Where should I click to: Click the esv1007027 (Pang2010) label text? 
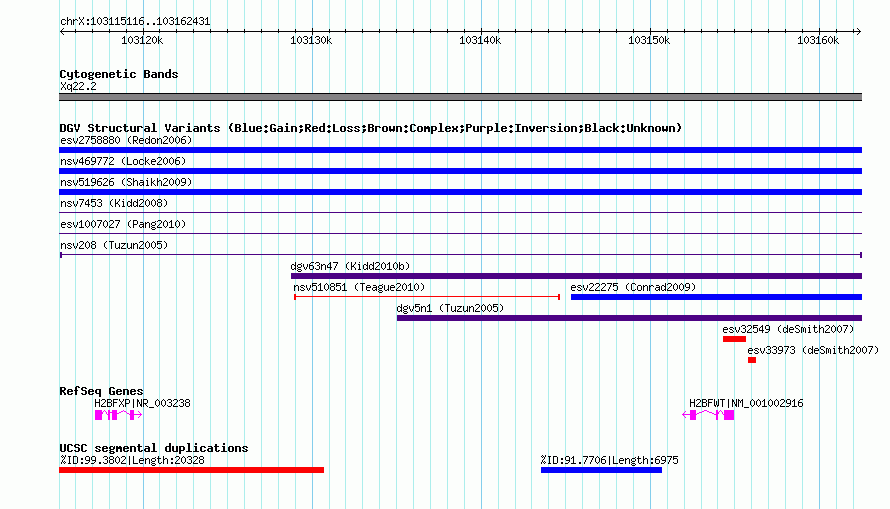(x=123, y=224)
